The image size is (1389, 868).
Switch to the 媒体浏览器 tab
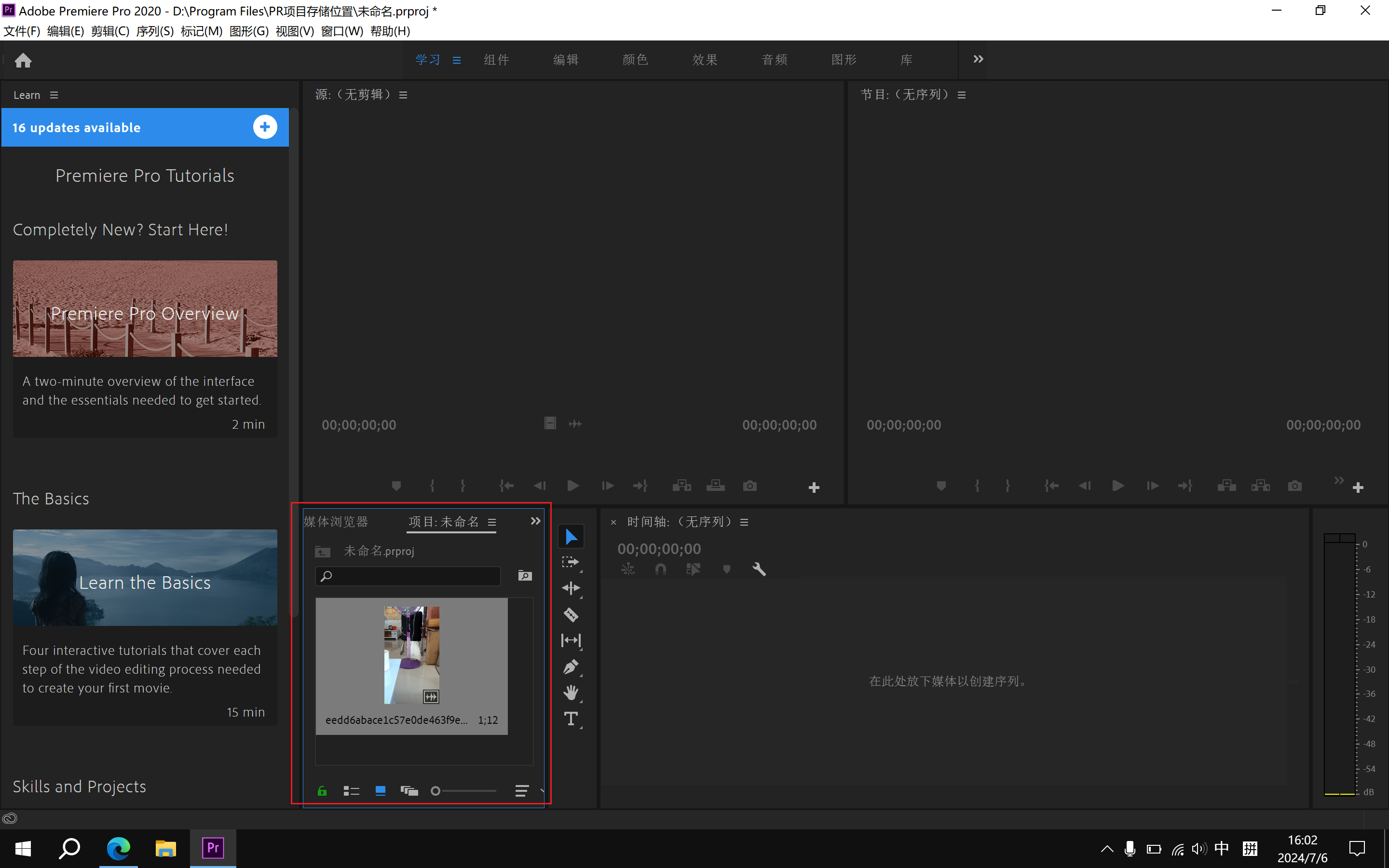(x=336, y=522)
